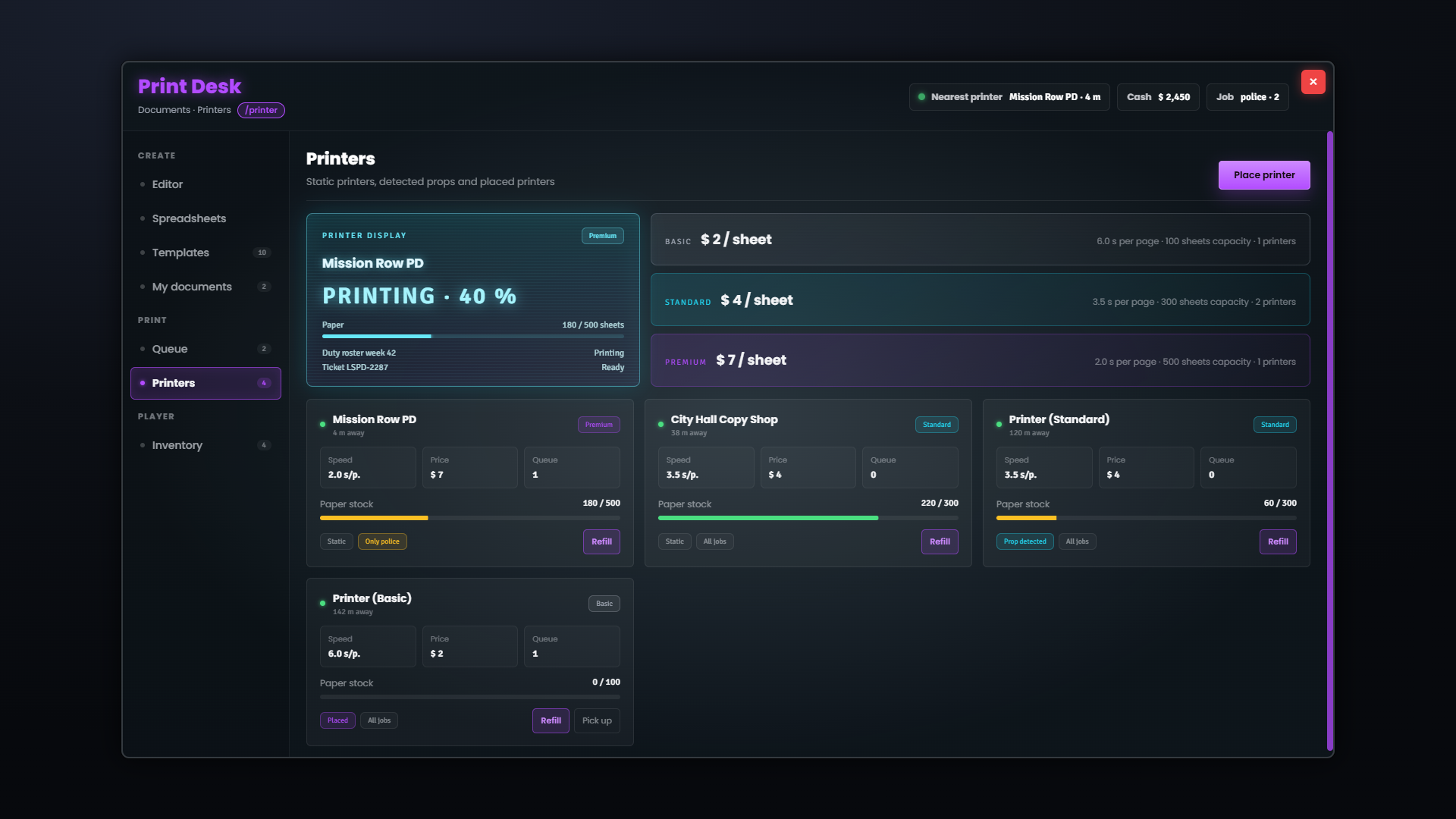
Task: Click the paper progress bar in Printer Display
Action: click(472, 336)
